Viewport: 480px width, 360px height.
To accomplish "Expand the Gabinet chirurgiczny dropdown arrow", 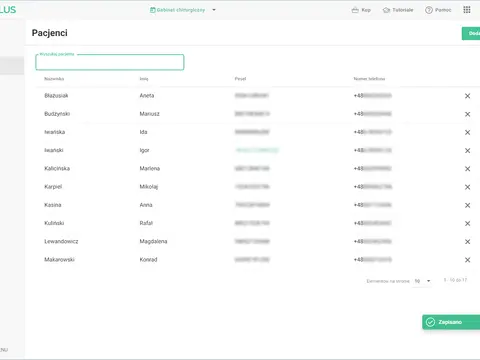I will point(214,10).
